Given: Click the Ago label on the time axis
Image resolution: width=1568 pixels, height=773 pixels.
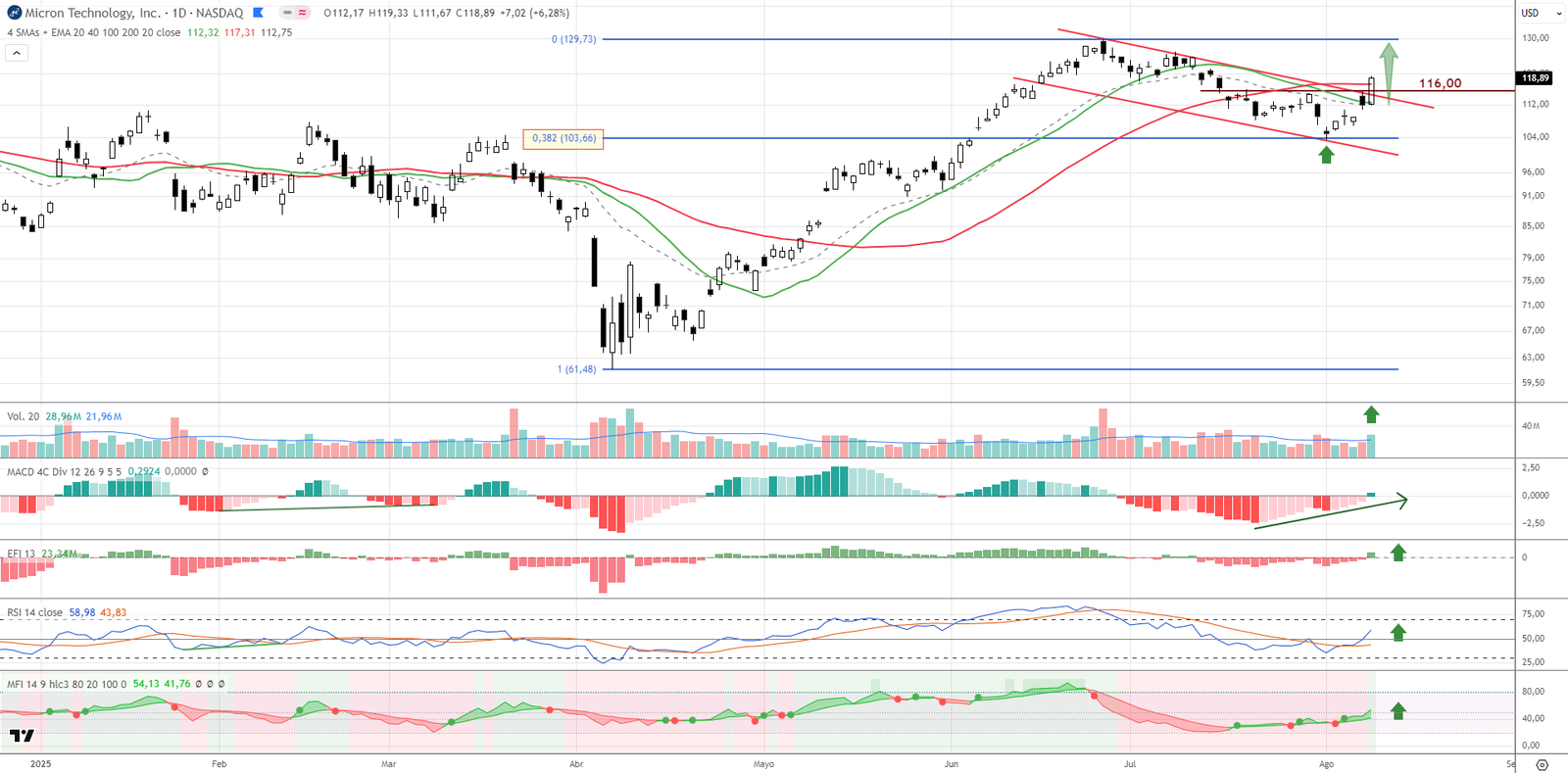Looking at the screenshot, I should [1326, 764].
